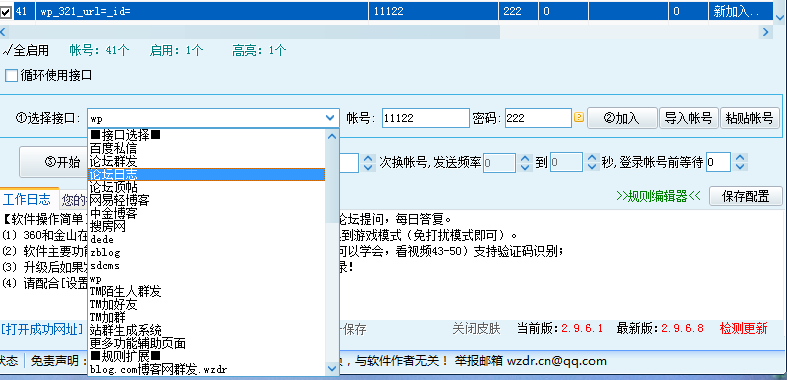
Task: Click the 关闭皮肤 link
Action: pyautogui.click(x=476, y=329)
